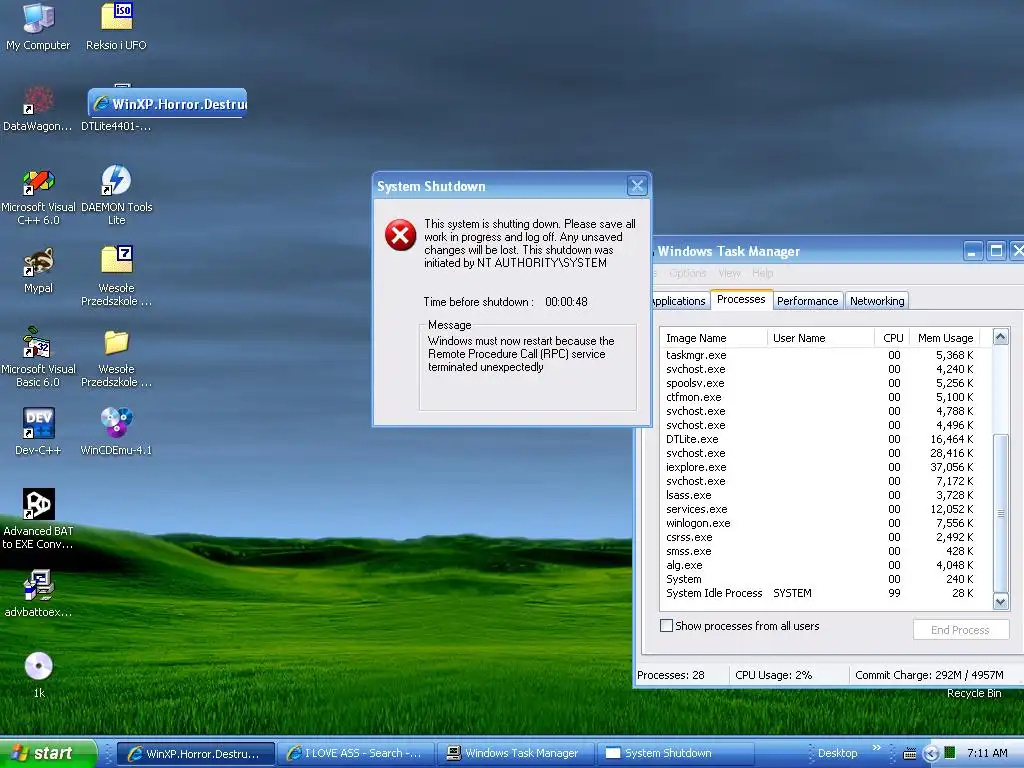Open the Reksio i UFO iso file

(116, 17)
